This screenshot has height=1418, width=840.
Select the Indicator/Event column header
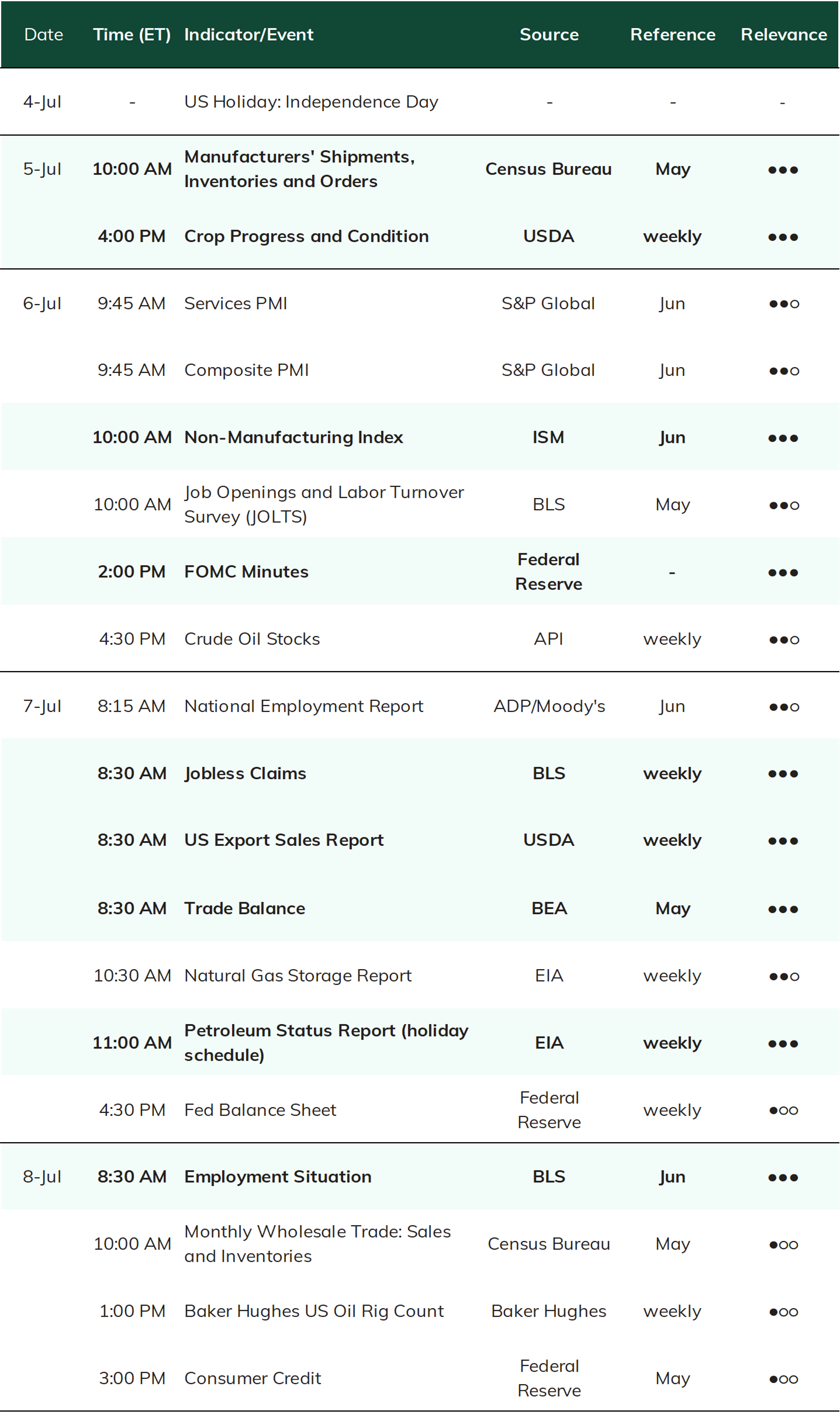click(x=248, y=34)
